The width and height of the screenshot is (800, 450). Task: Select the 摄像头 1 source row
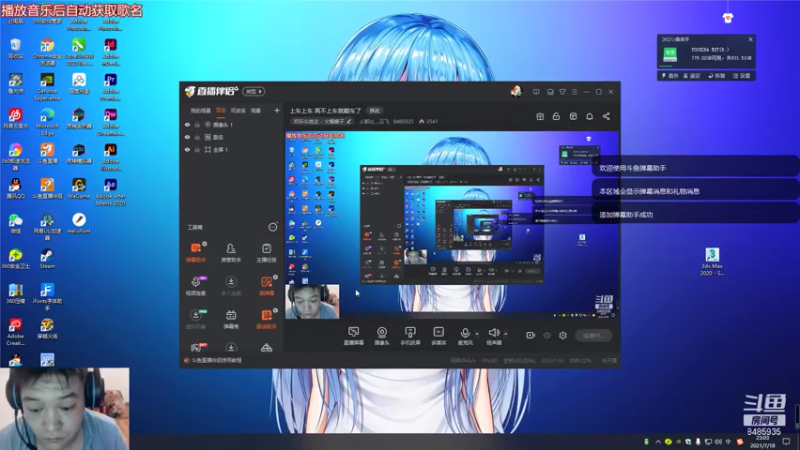231,124
